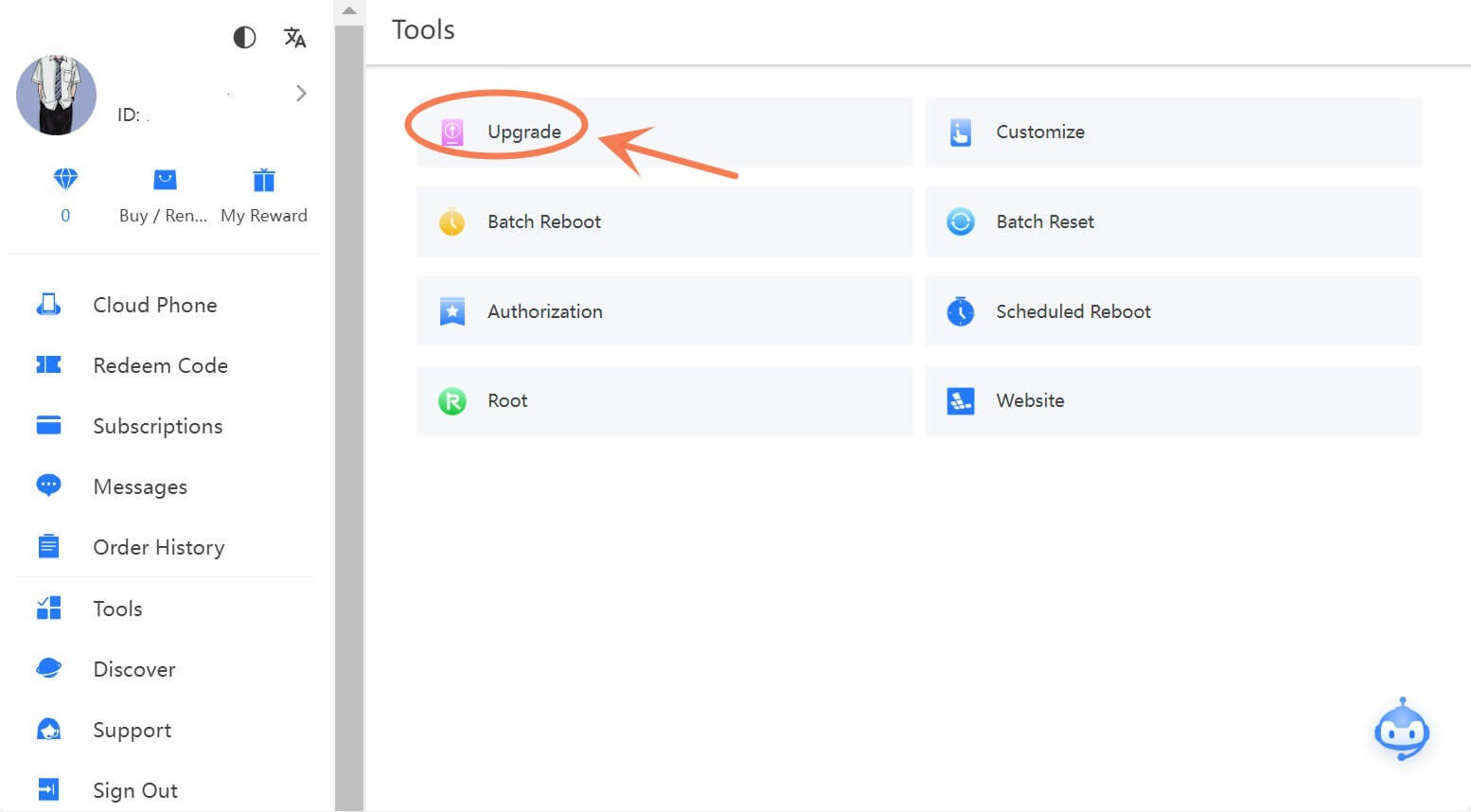Click the Authorization star bookmark icon
The height and width of the screenshot is (812, 1471).
(452, 310)
